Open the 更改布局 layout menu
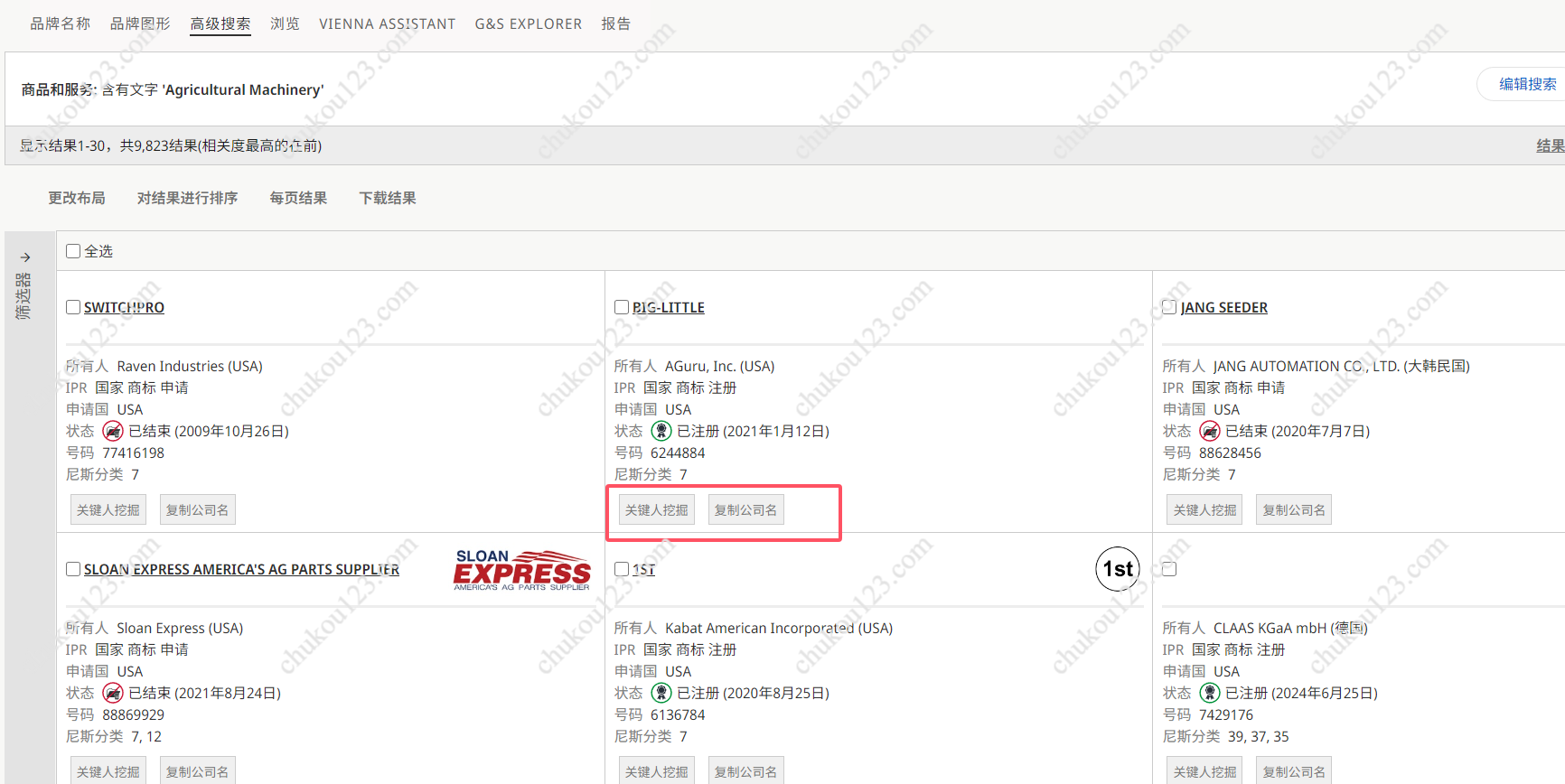The width and height of the screenshot is (1565, 784). coord(77,198)
